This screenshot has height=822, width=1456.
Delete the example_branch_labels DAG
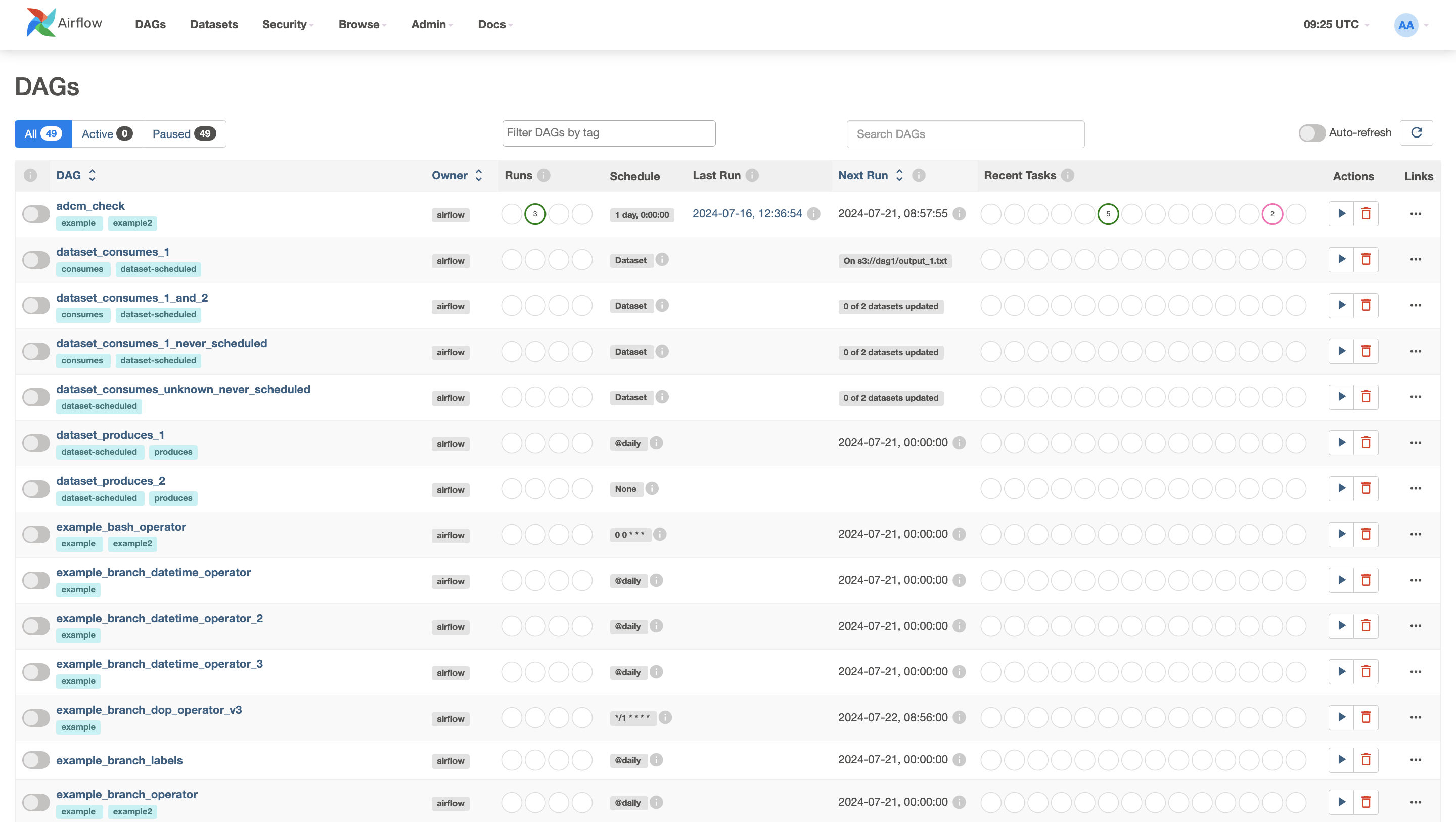[x=1367, y=760]
